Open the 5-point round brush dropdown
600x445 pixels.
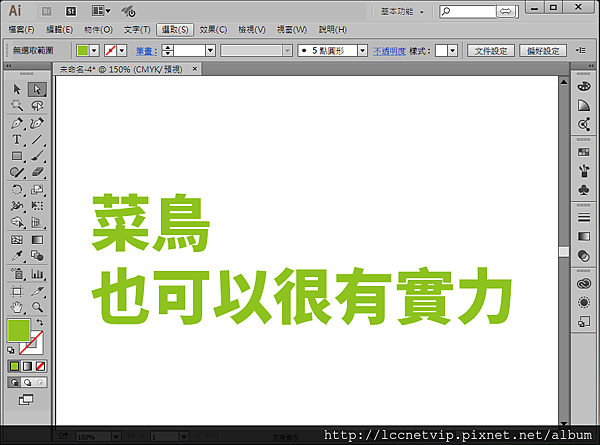[x=362, y=51]
